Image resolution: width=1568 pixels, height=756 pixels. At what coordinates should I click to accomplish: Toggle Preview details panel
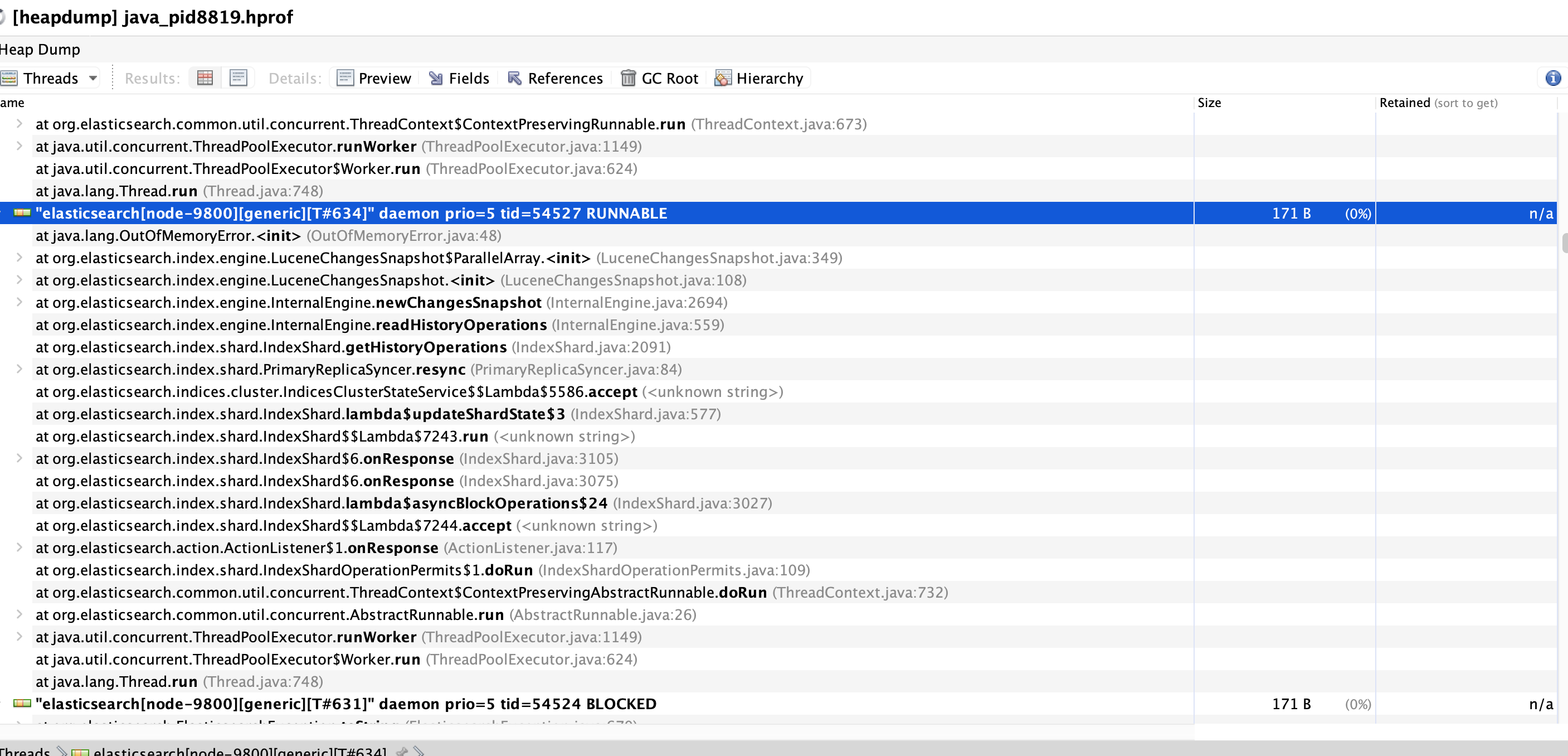[x=374, y=78]
